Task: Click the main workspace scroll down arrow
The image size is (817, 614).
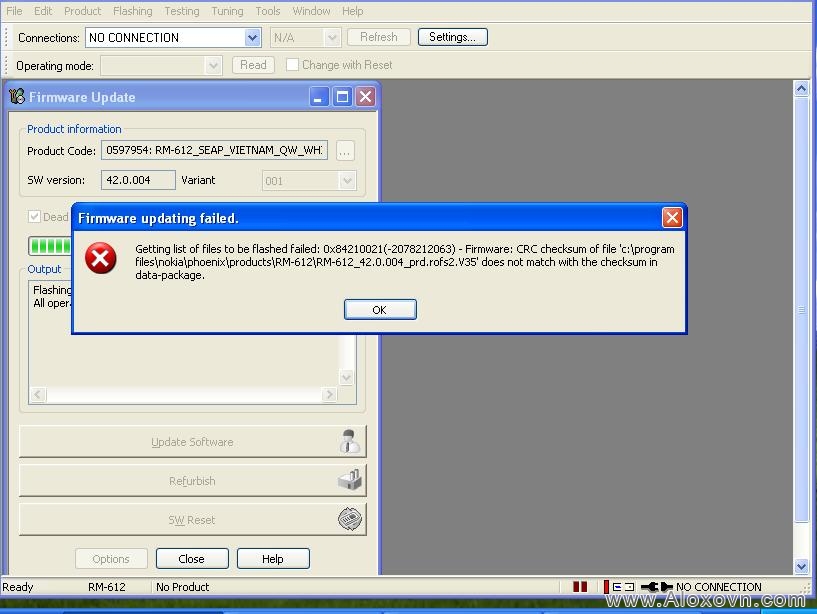Action: pyautogui.click(x=801, y=566)
